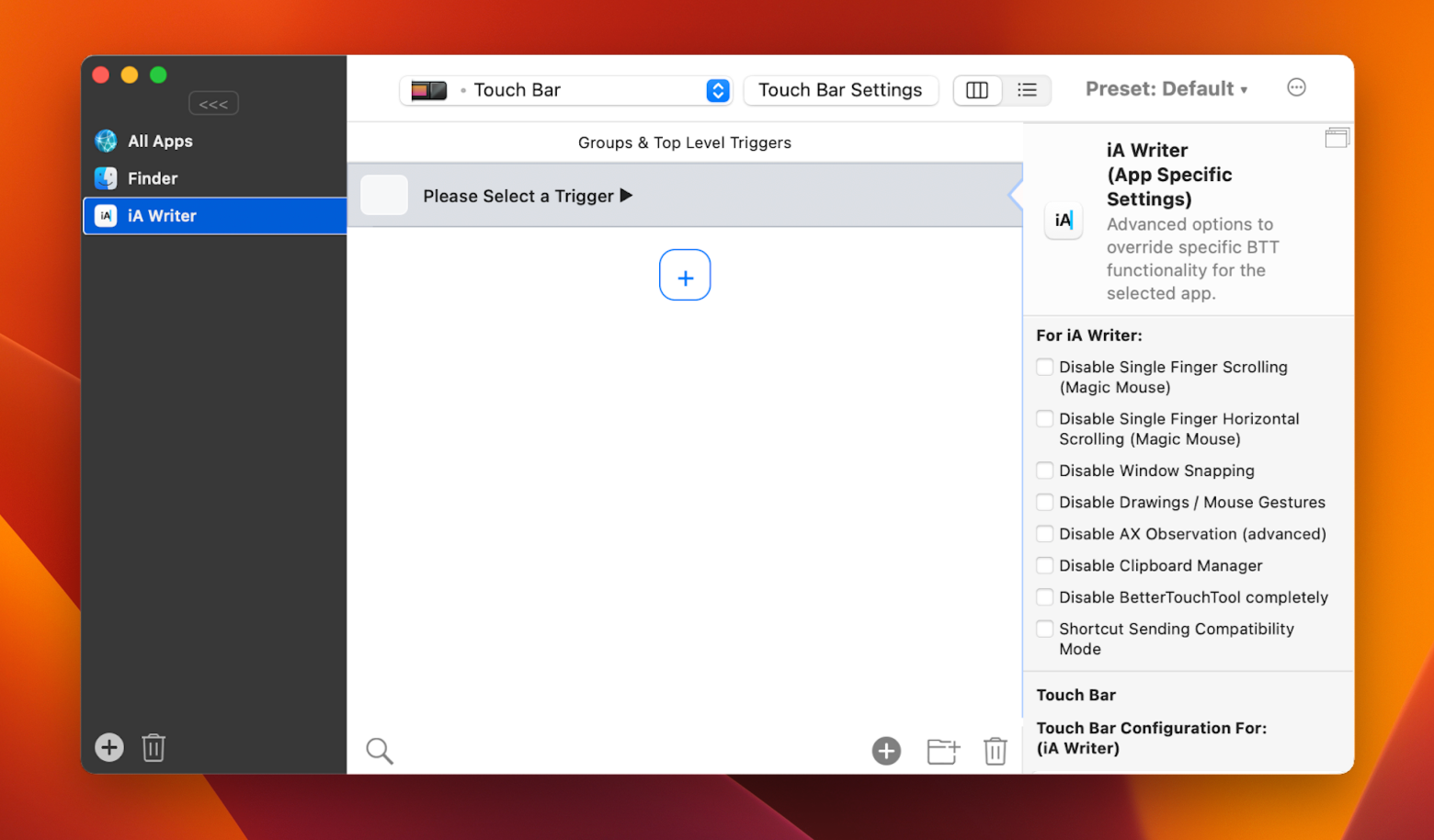Enable Disable Window Snapping for iA Writer

pyautogui.click(x=1044, y=470)
